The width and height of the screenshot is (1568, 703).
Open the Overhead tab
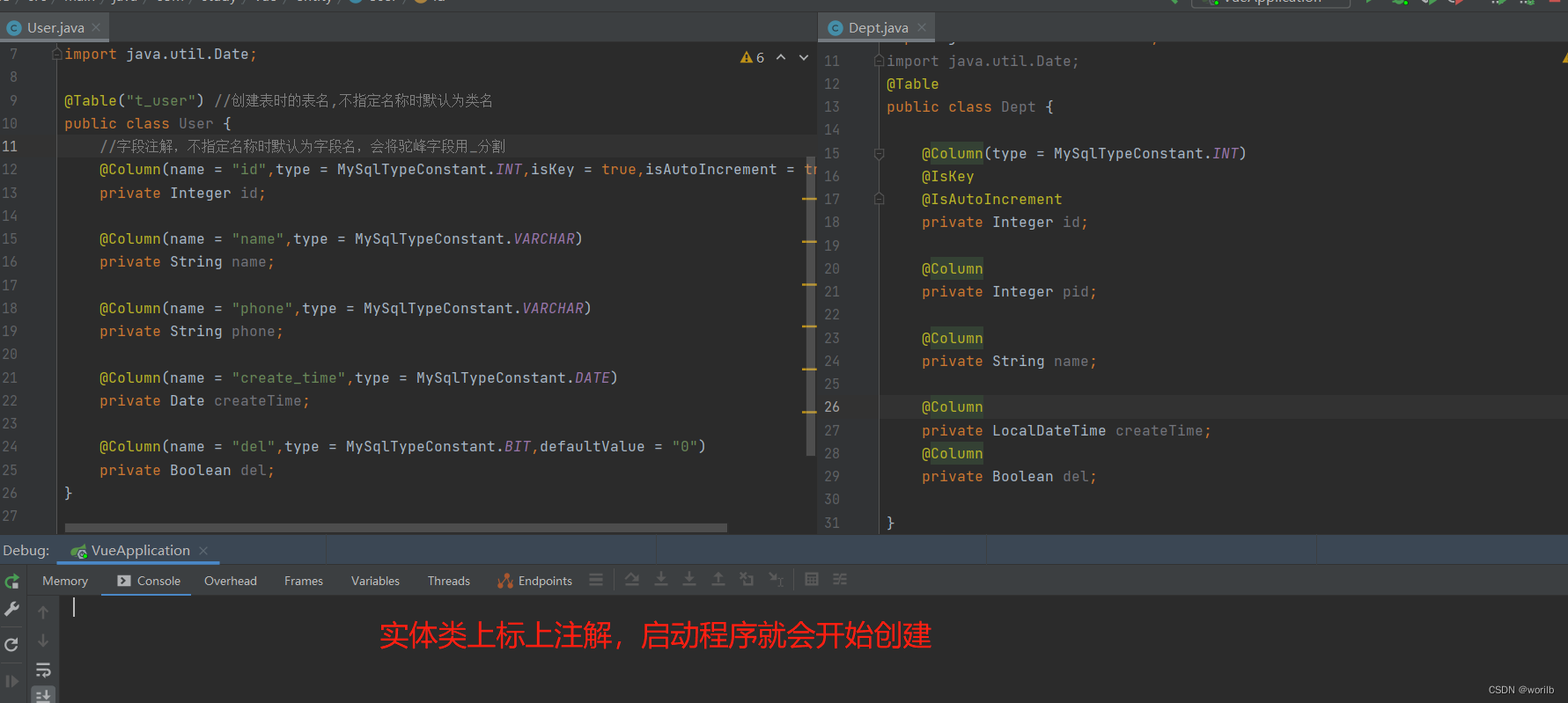(231, 581)
